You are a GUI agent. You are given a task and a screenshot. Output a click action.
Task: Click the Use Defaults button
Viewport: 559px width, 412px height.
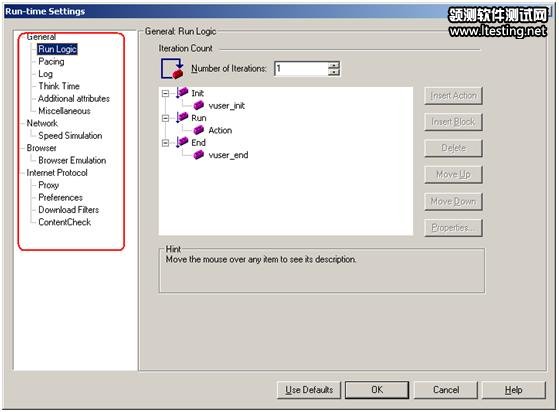tap(309, 390)
